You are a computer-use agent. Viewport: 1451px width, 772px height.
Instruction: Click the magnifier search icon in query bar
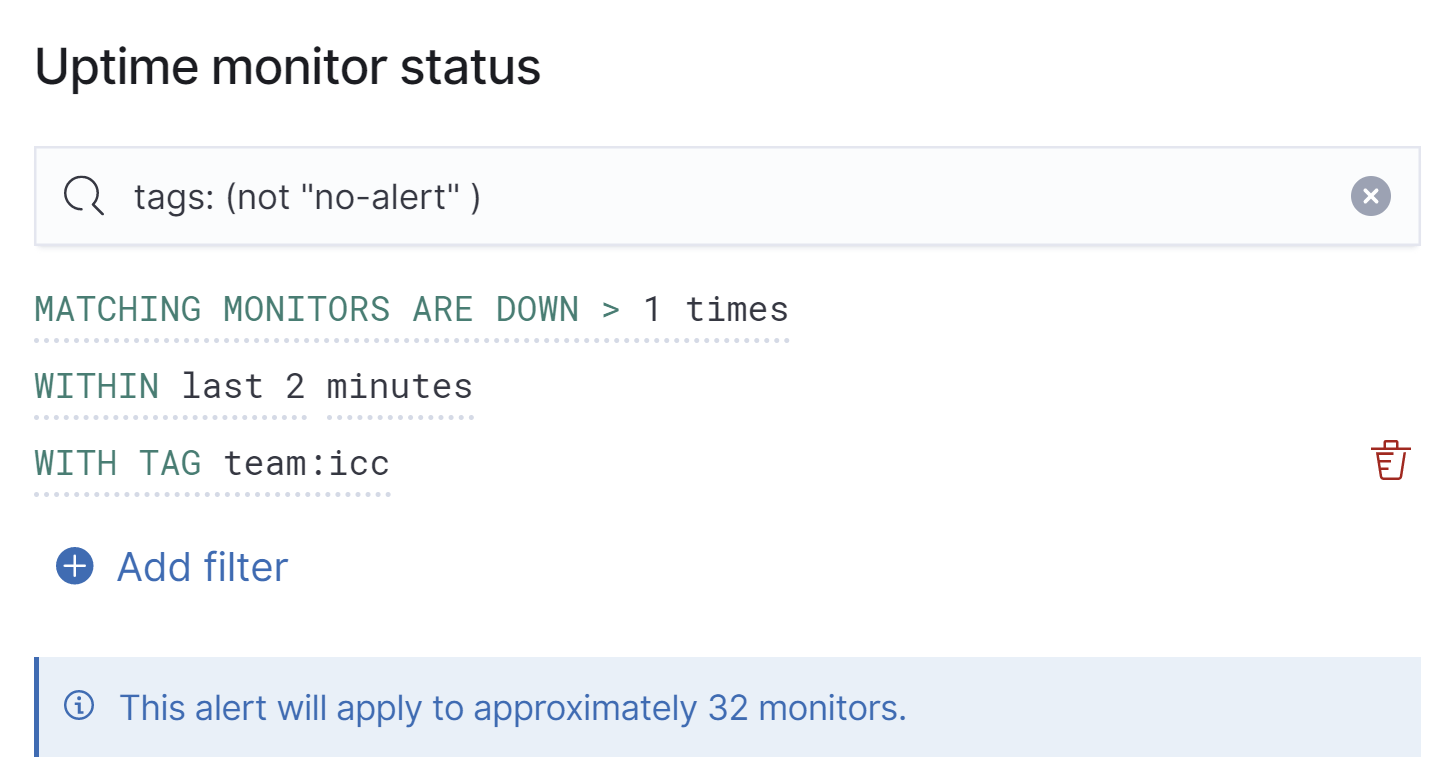(x=84, y=197)
